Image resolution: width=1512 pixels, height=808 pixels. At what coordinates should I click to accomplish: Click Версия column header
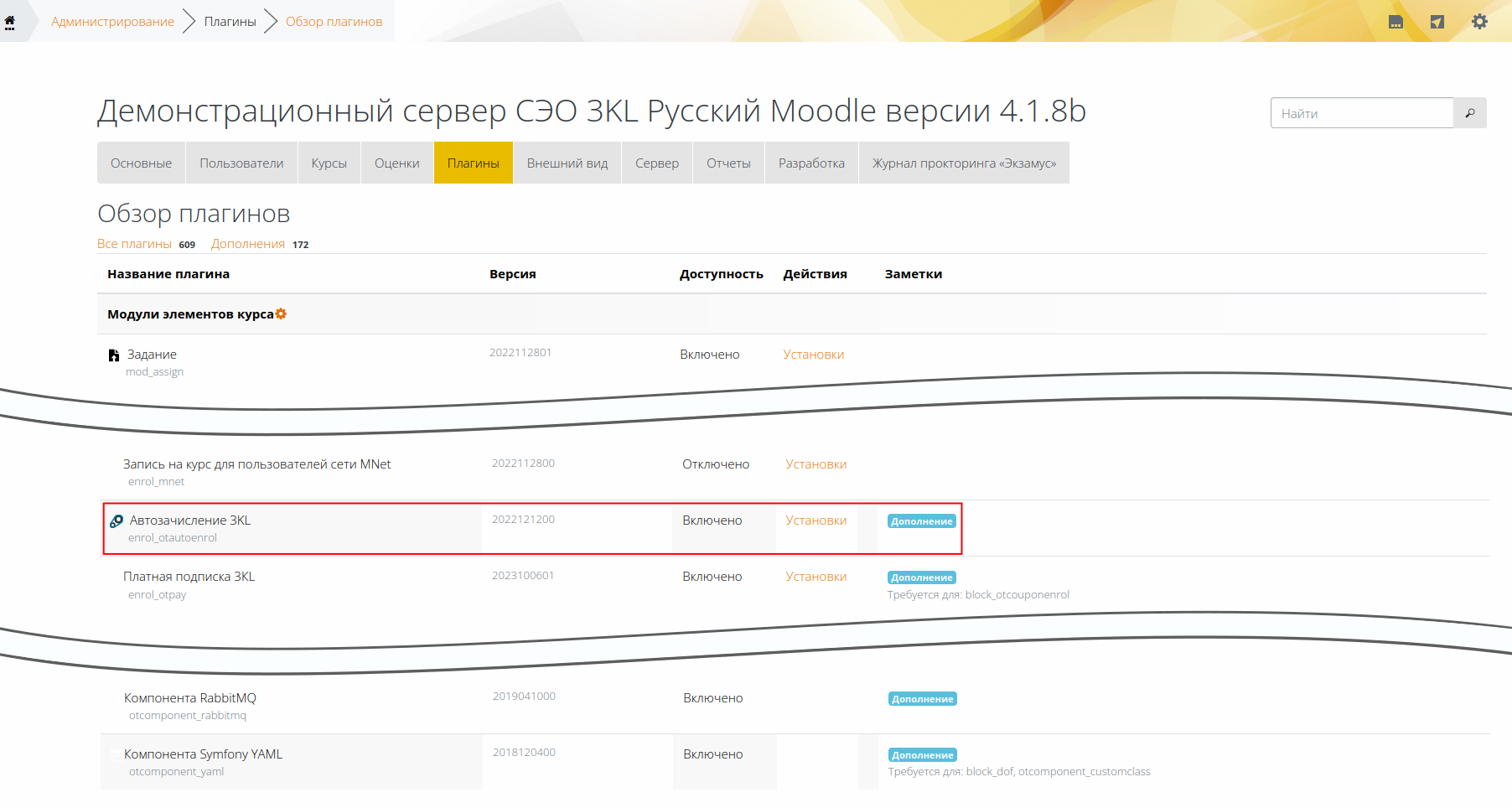coord(513,274)
